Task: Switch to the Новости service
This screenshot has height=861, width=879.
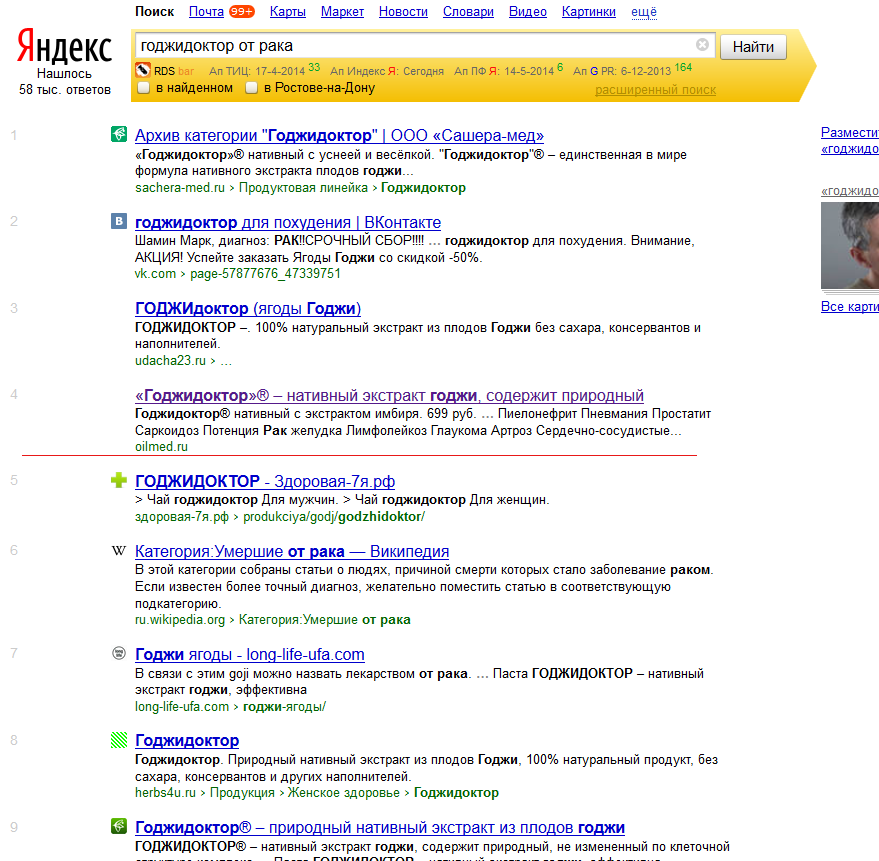Action: (x=403, y=12)
